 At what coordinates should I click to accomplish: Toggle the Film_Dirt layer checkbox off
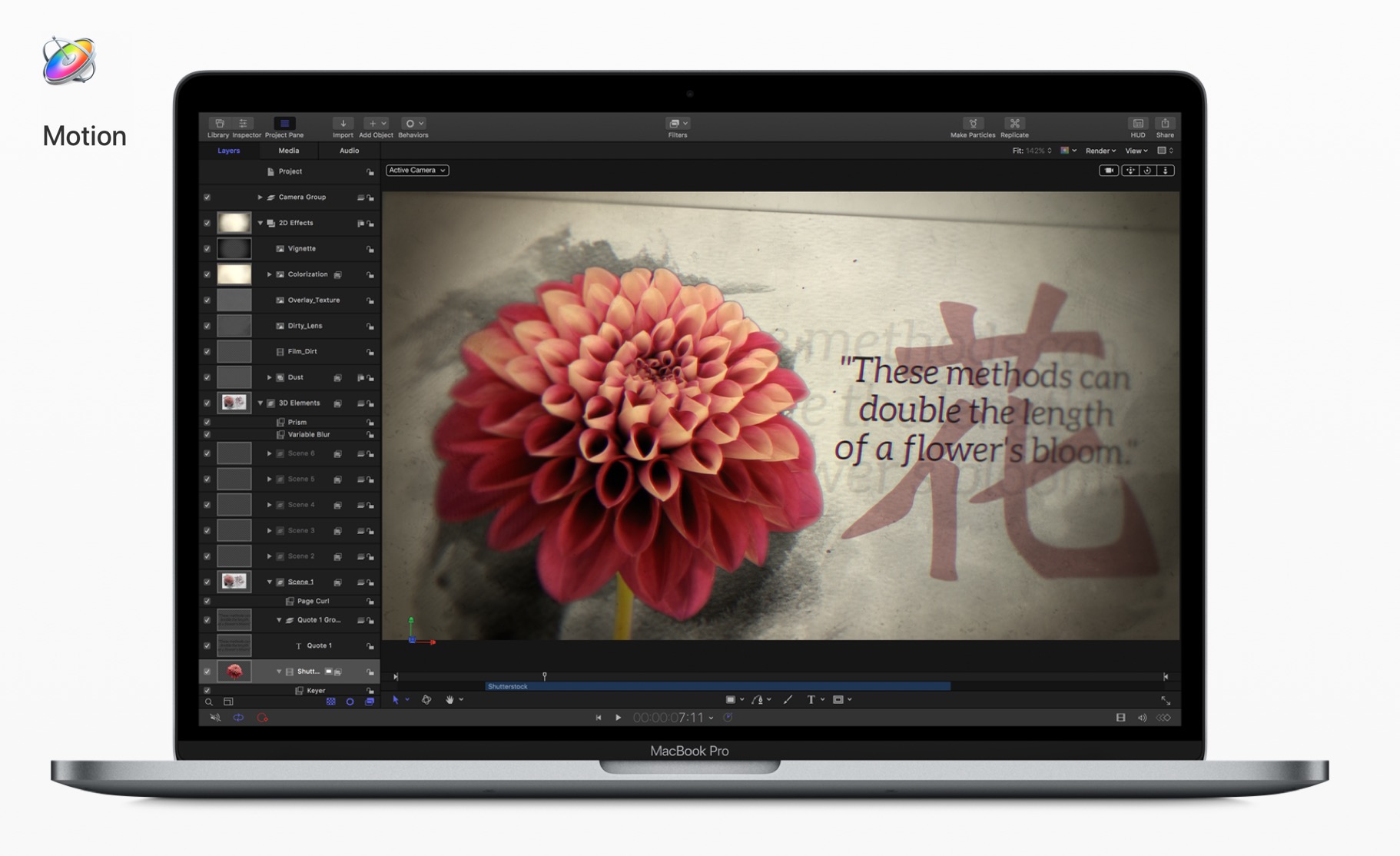[x=207, y=351]
